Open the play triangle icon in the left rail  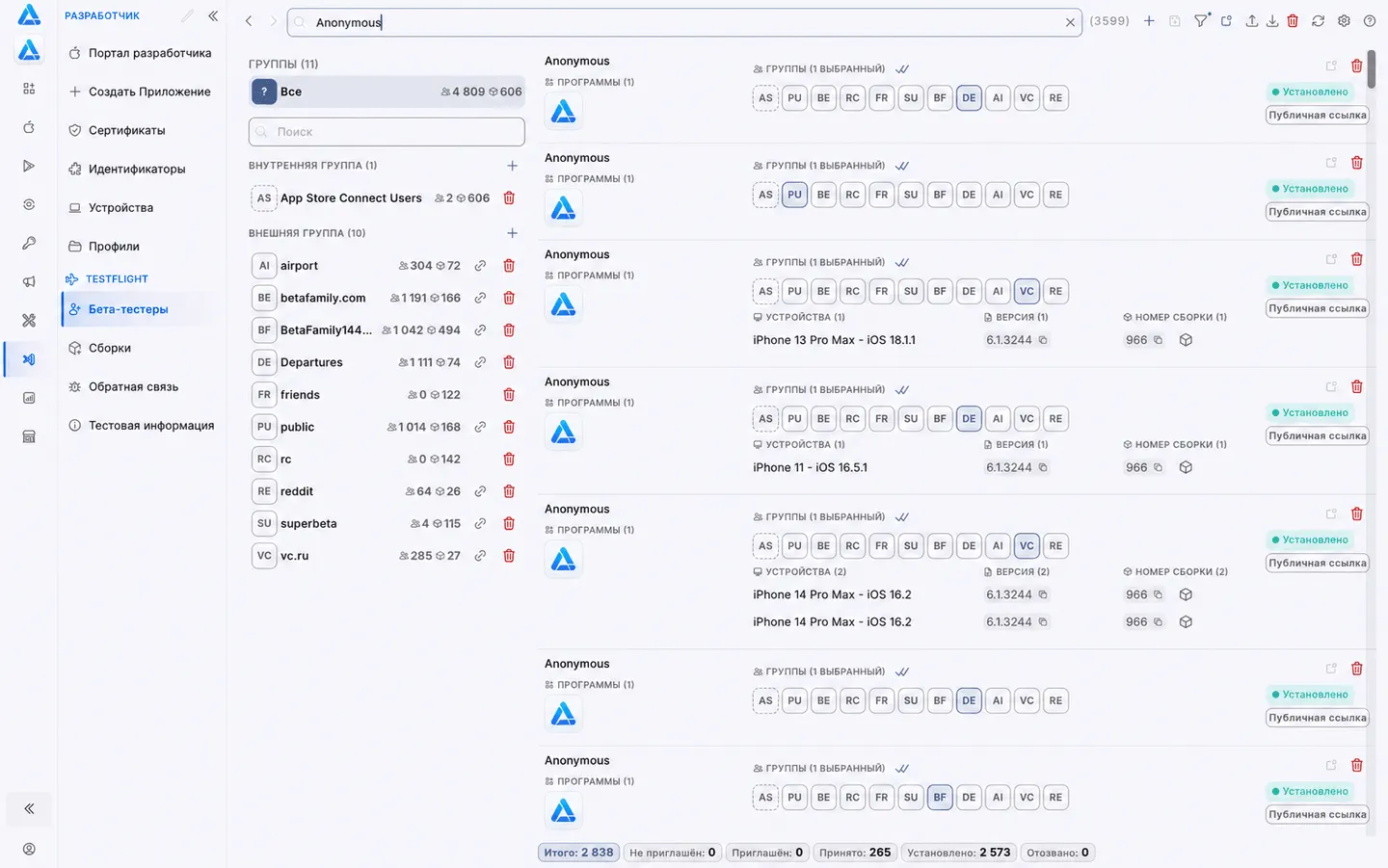coord(29,166)
